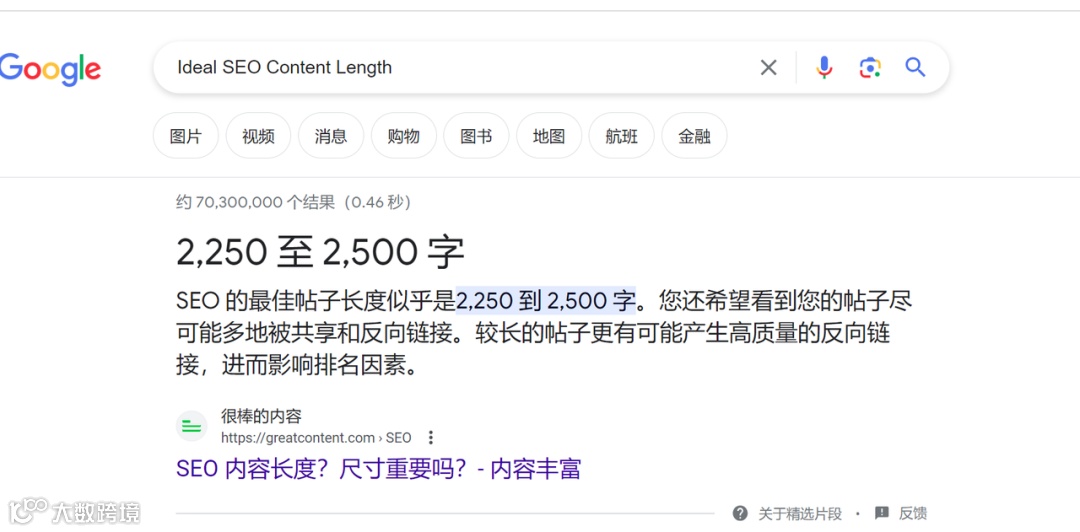Open the 地图 filter chip
This screenshot has width=1080, height=532.
coord(549,136)
